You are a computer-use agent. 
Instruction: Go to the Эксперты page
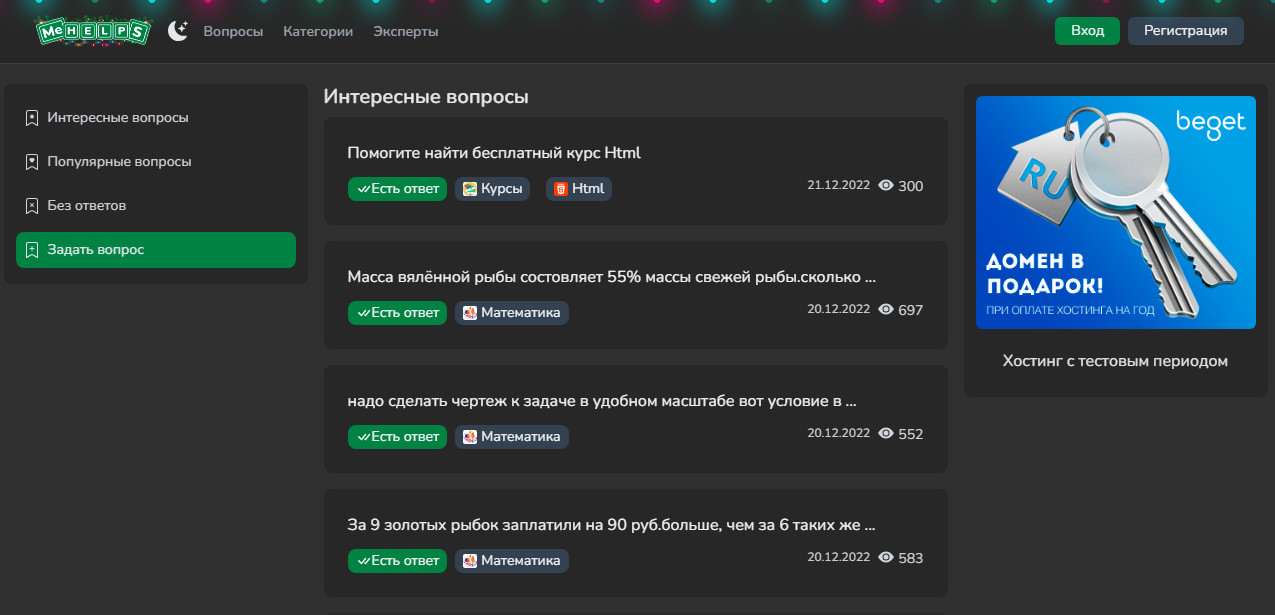[x=405, y=31]
